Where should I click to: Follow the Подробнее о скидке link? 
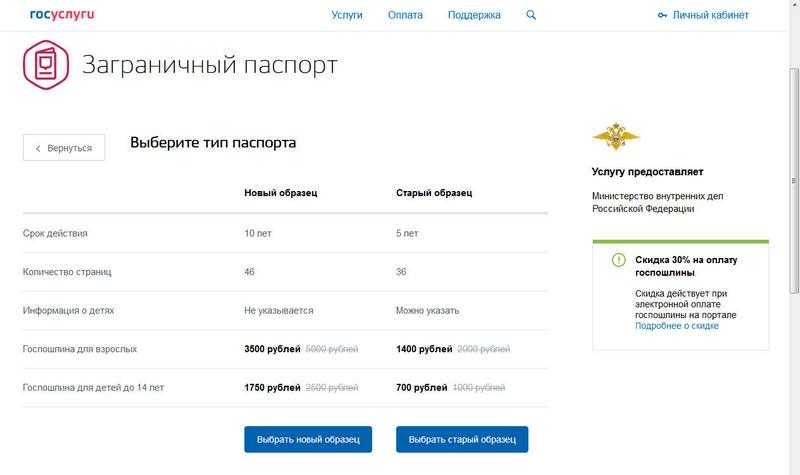pyautogui.click(x=676, y=326)
